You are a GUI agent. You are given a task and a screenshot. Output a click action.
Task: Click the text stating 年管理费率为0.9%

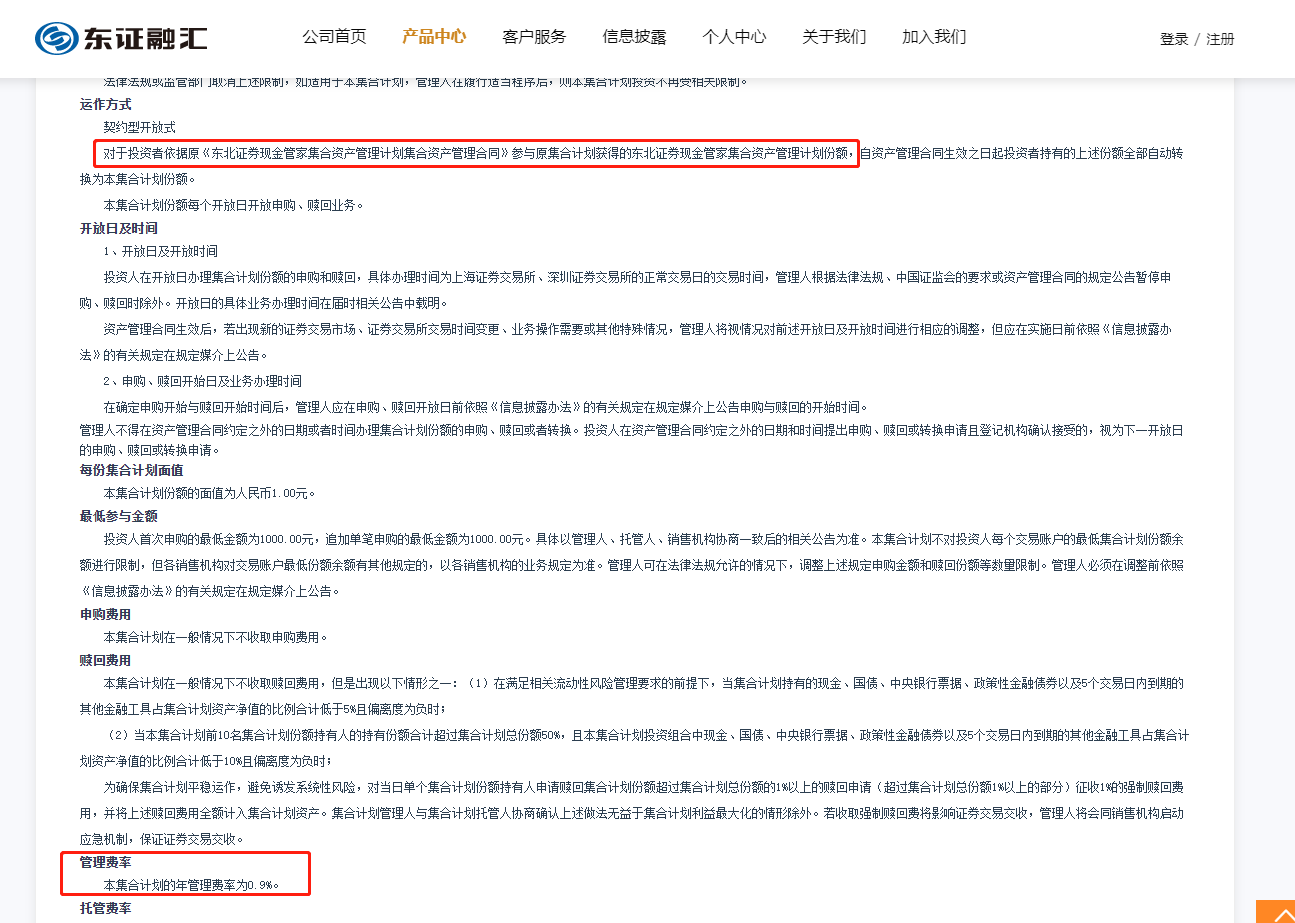pos(191,885)
